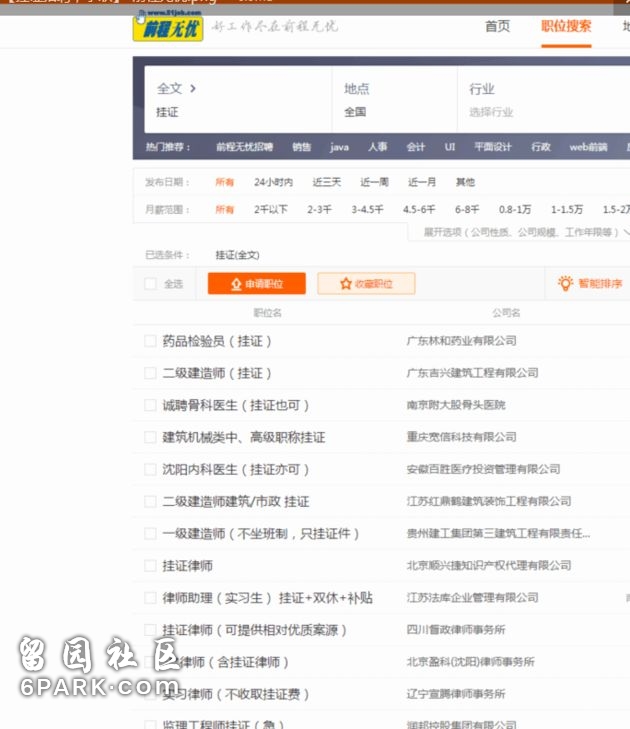Tick checkbox for 沈阳内科医生（挂证亦可）

point(150,470)
